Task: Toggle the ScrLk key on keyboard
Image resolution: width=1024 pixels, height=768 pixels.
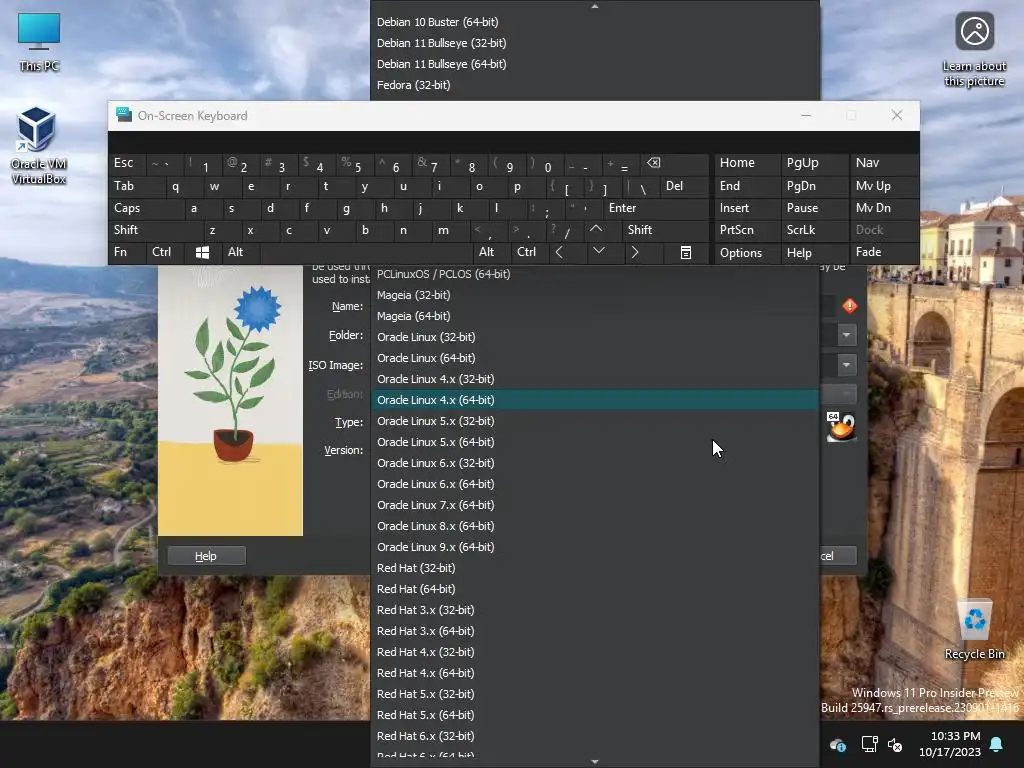Action: (814, 230)
